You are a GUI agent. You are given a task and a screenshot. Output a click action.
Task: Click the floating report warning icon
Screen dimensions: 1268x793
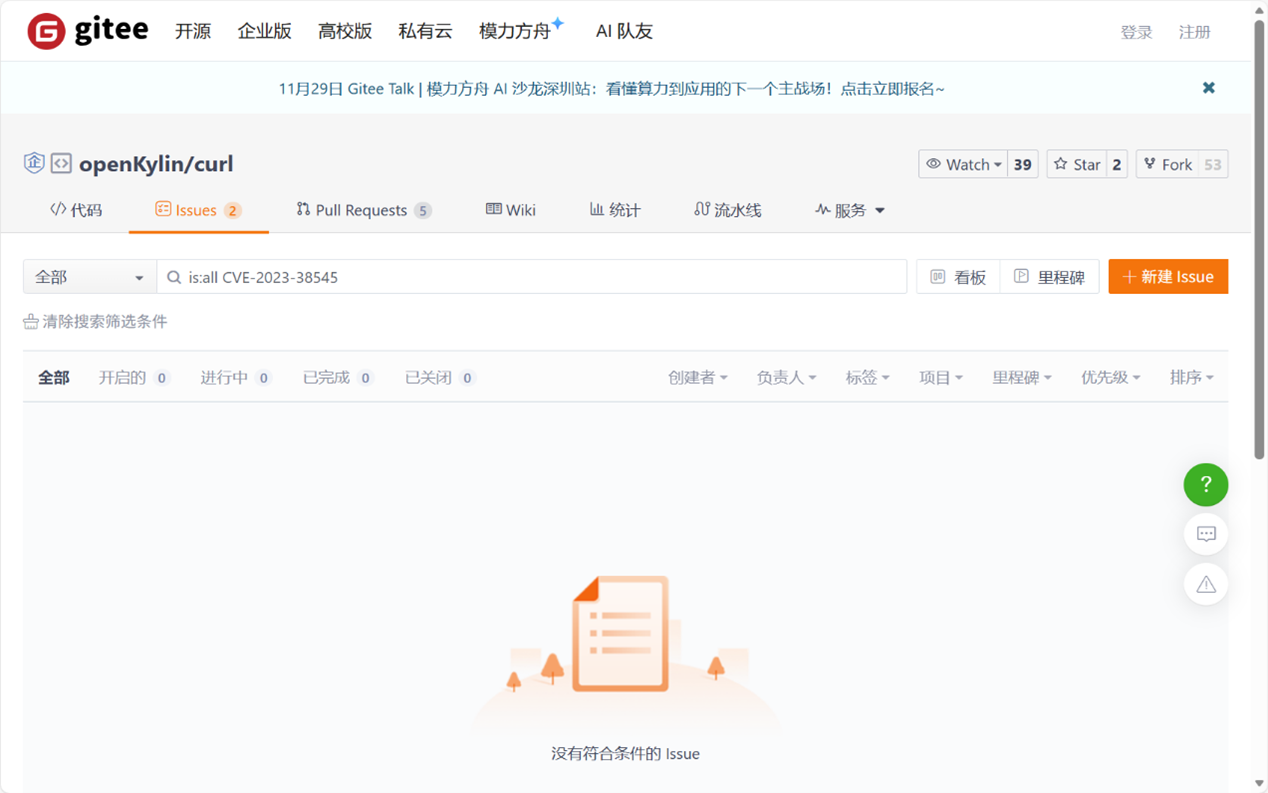(1205, 583)
